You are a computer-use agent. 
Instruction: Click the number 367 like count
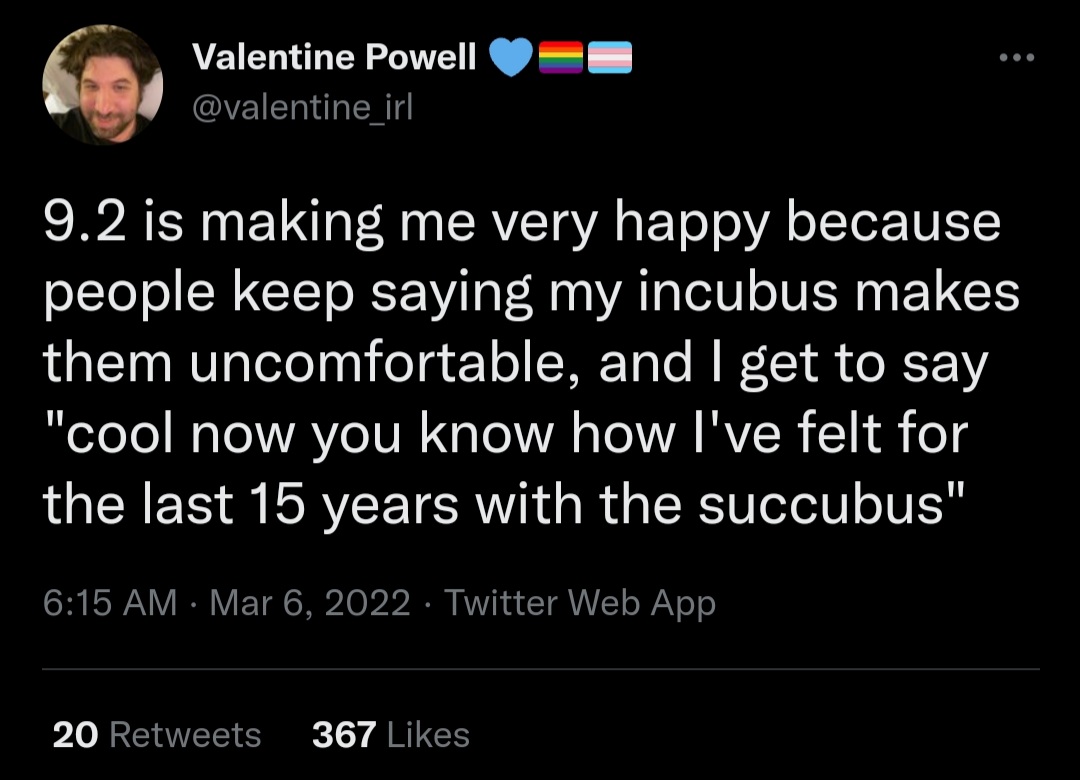coord(344,735)
